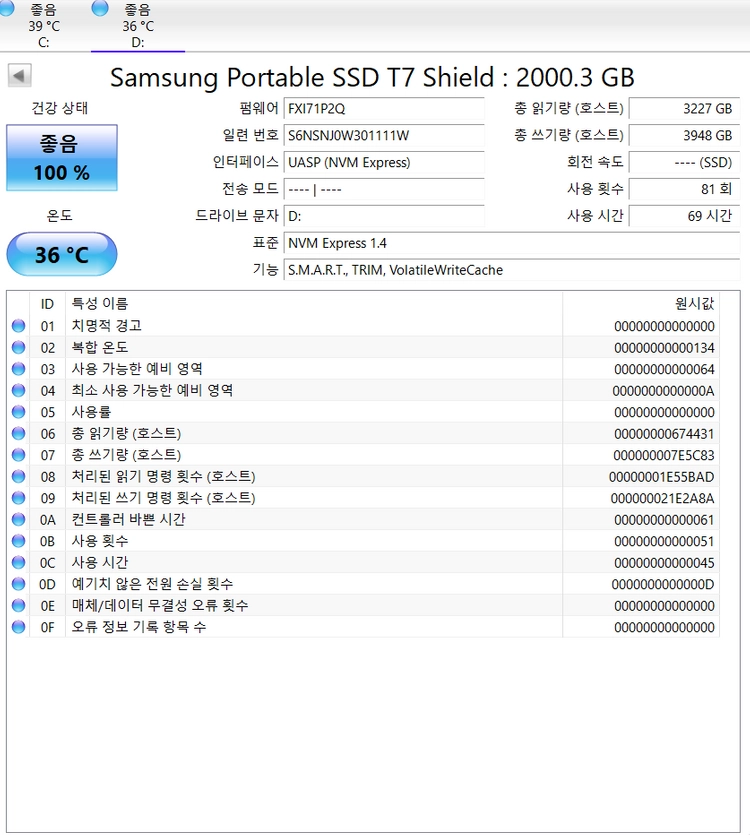Click the power on count value 81 회
The height and width of the screenshot is (835, 750).
click(684, 189)
